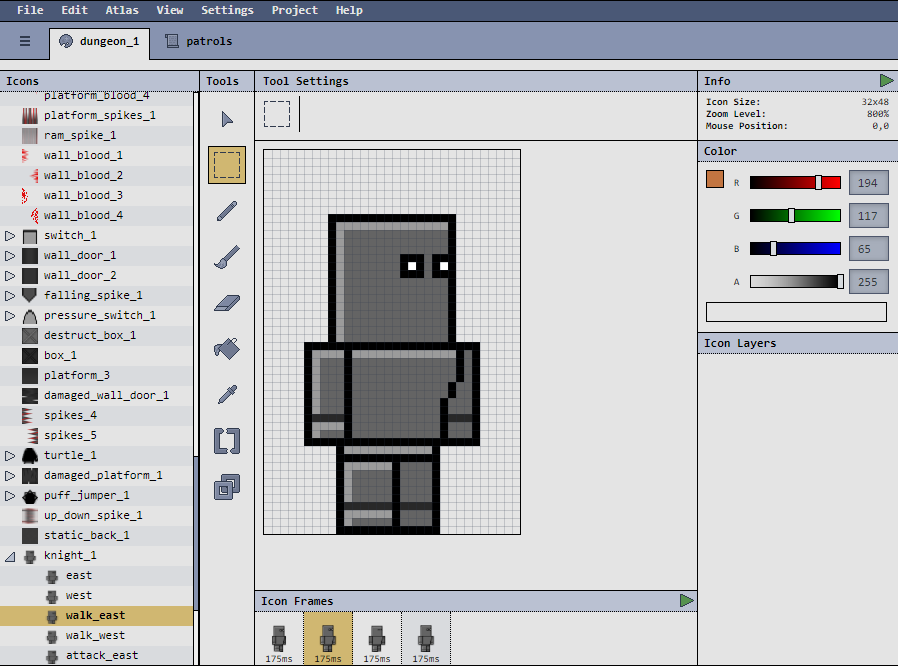Image resolution: width=898 pixels, height=666 pixels.
Task: Select the eyedropper color picker tool
Action: 227,395
